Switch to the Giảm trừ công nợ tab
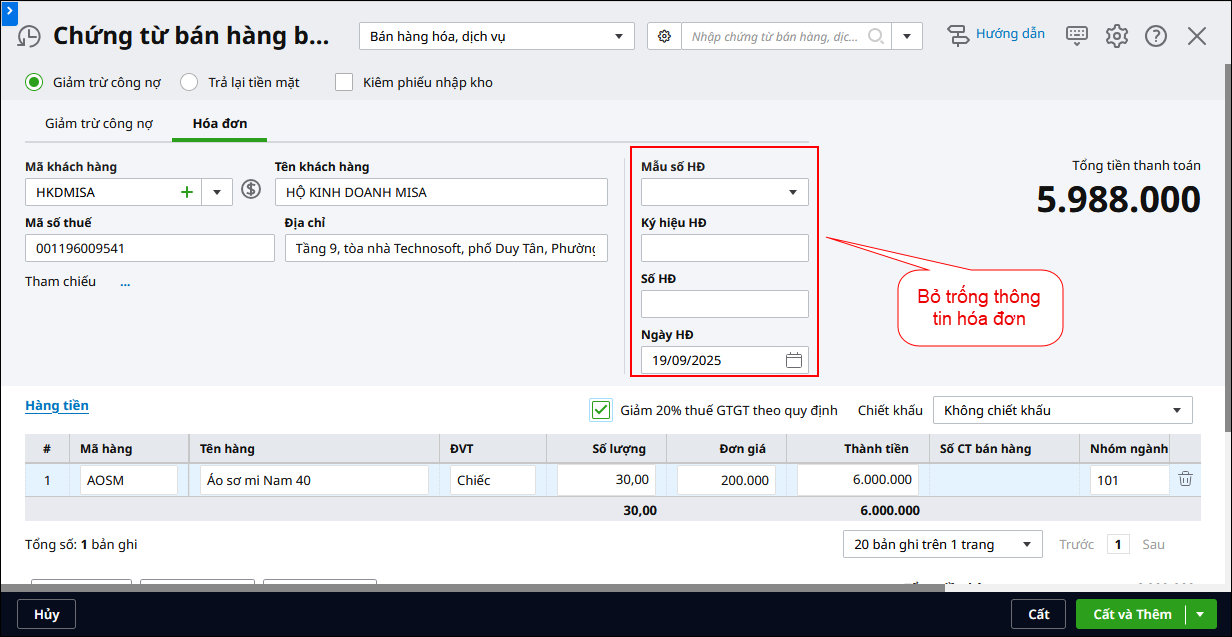Viewport: 1232px width, 637px height. tap(99, 124)
